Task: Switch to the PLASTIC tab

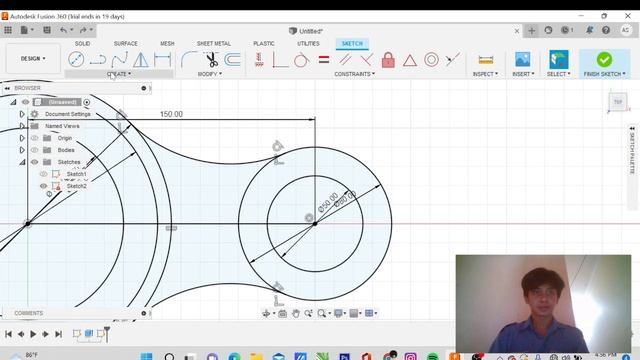Action: (x=264, y=43)
